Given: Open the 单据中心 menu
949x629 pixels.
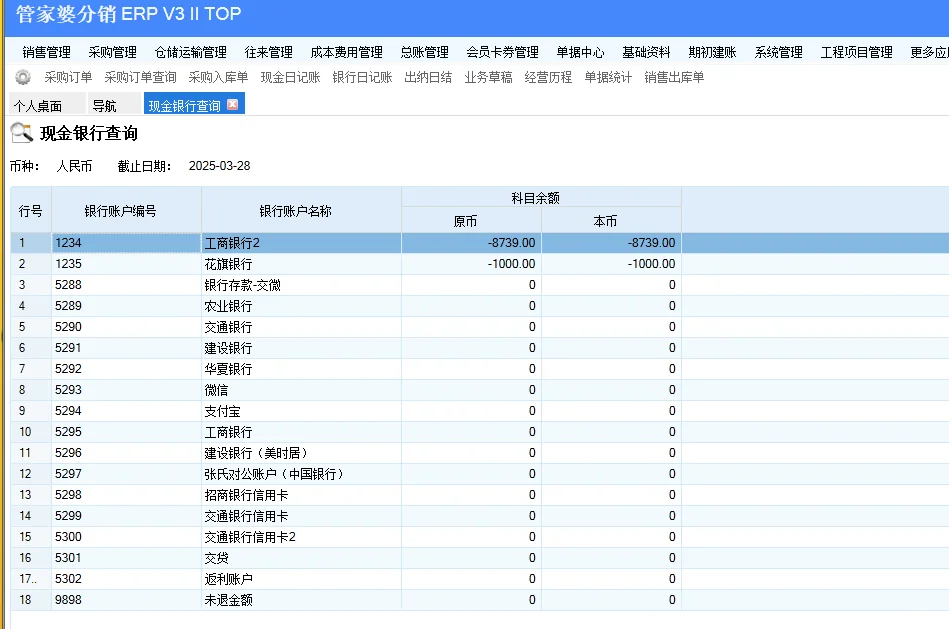Looking at the screenshot, I should [x=580, y=52].
